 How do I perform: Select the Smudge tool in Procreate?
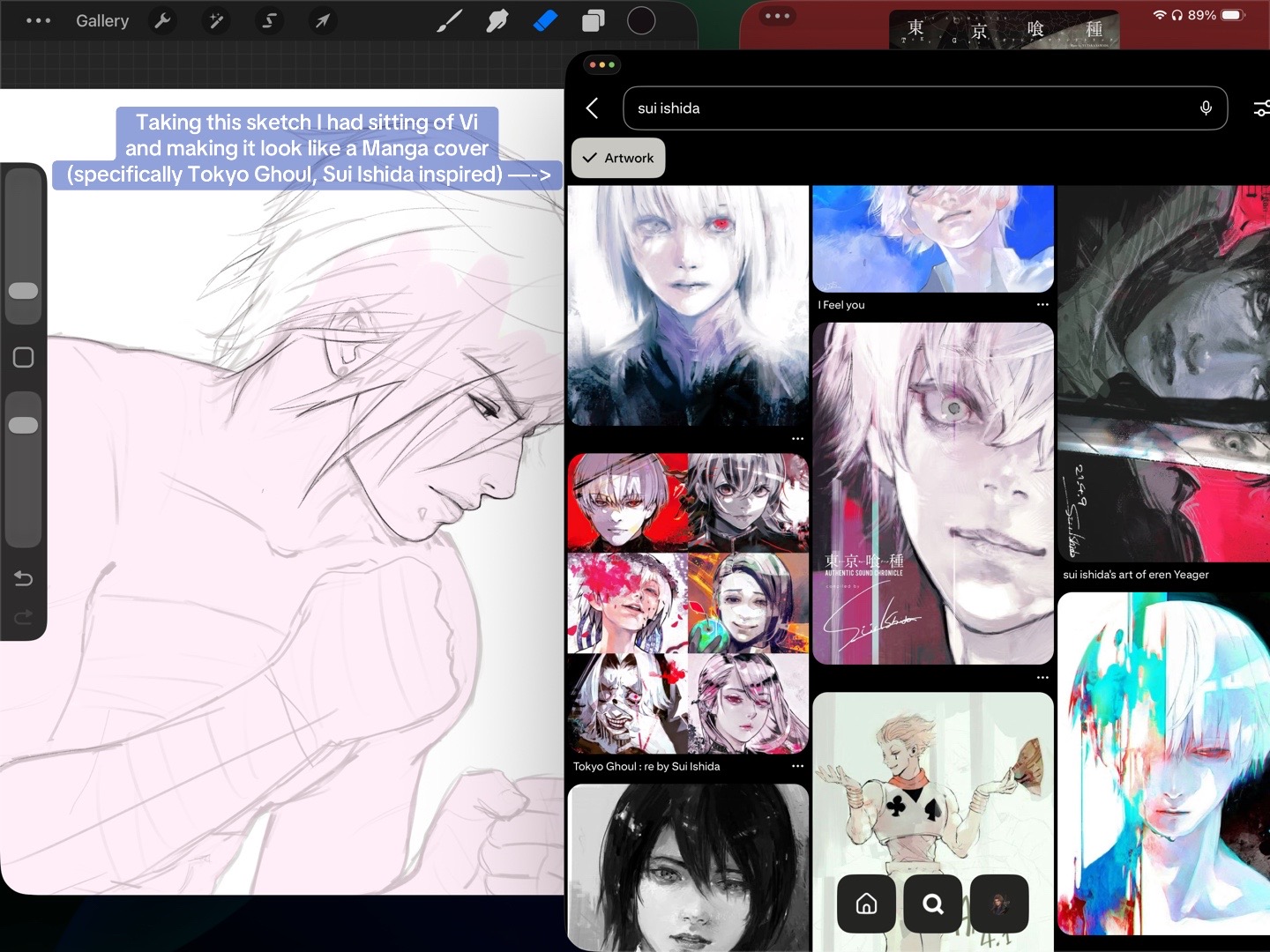tap(497, 20)
